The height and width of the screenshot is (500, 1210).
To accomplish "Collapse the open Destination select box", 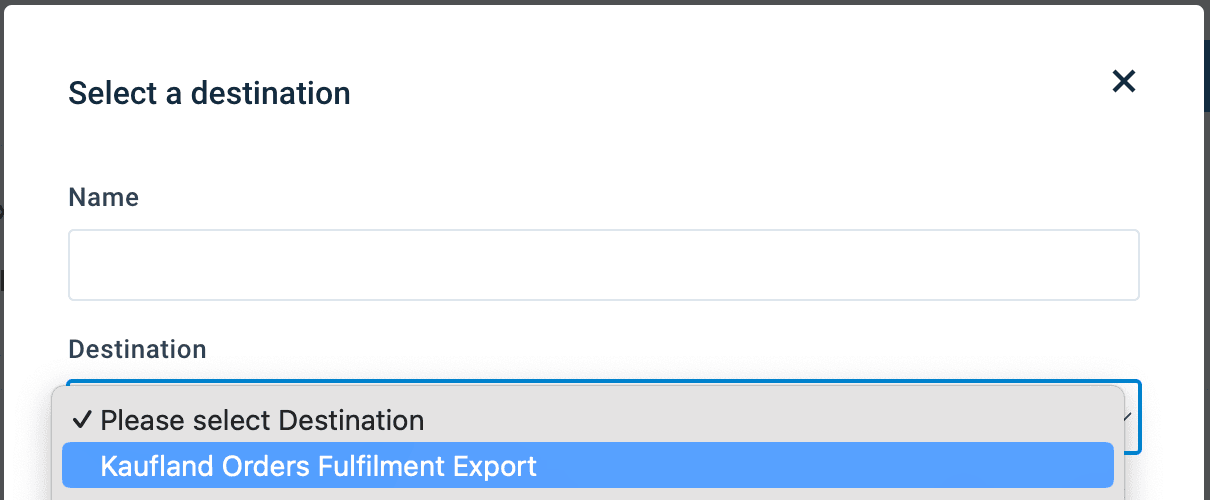I will 1131,417.
